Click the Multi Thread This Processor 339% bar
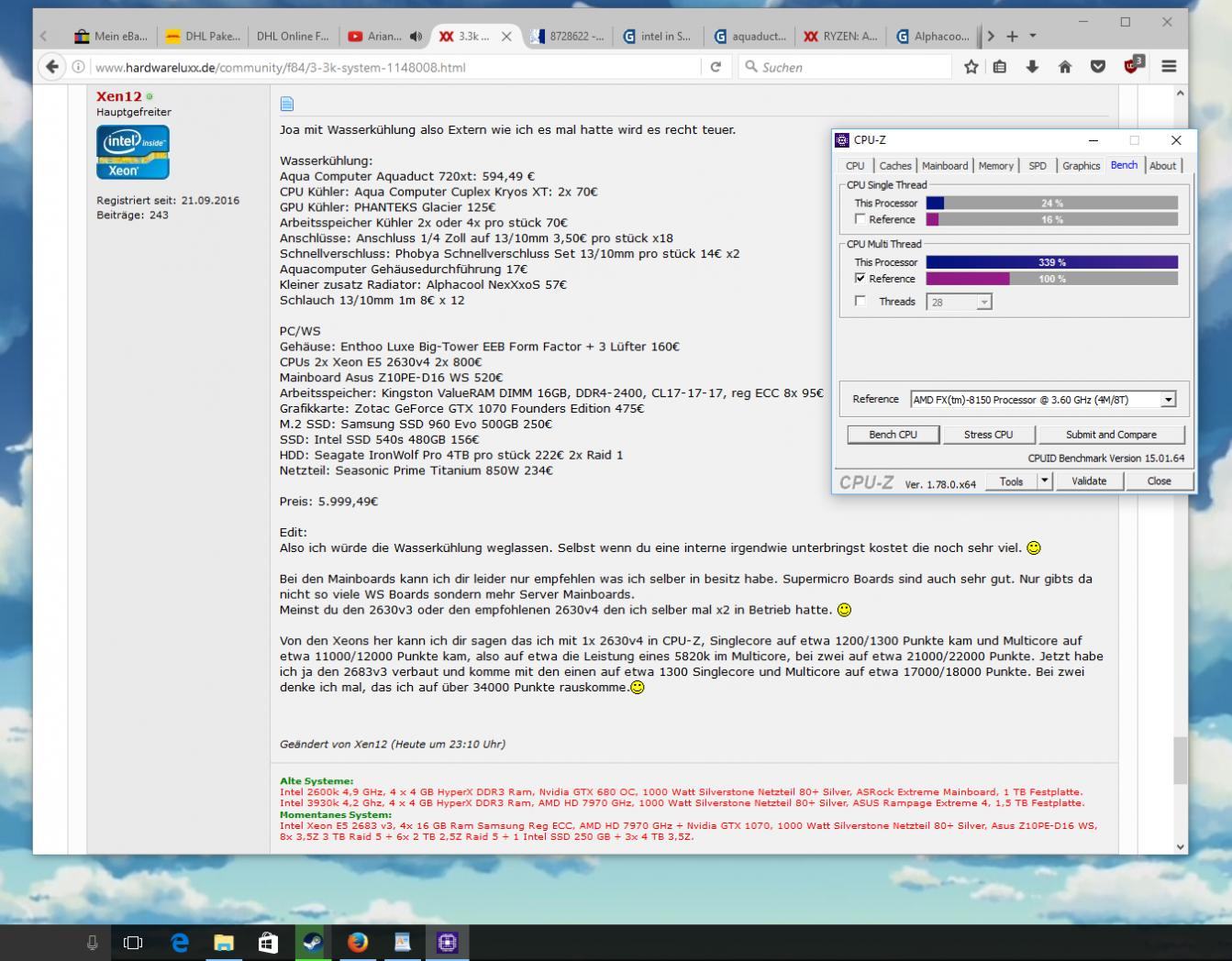This screenshot has height=961, width=1232. 1051,262
